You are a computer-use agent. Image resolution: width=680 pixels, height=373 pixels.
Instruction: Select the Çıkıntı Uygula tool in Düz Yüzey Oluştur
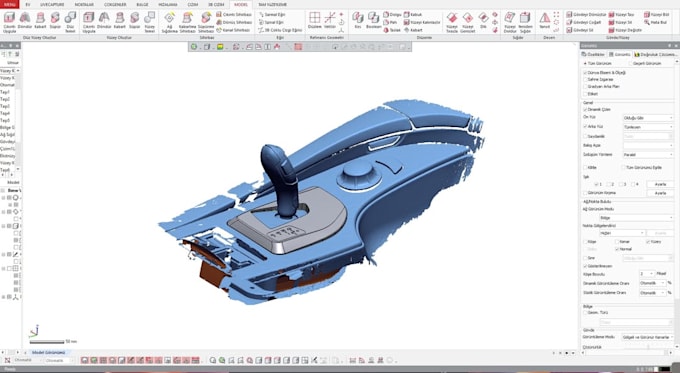9,22
